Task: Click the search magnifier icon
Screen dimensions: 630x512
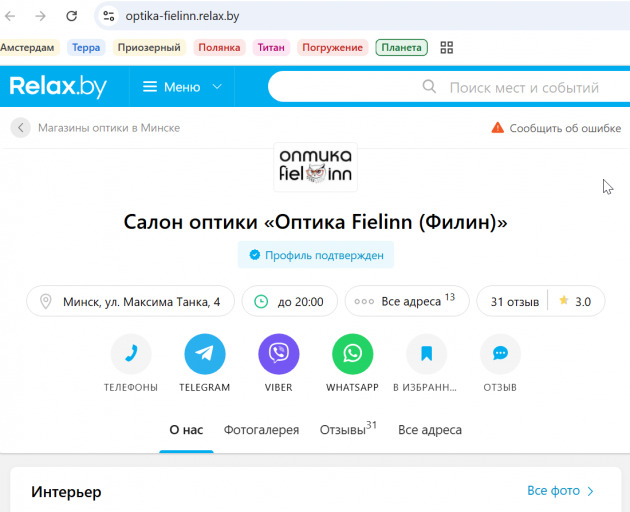Action: tap(429, 86)
